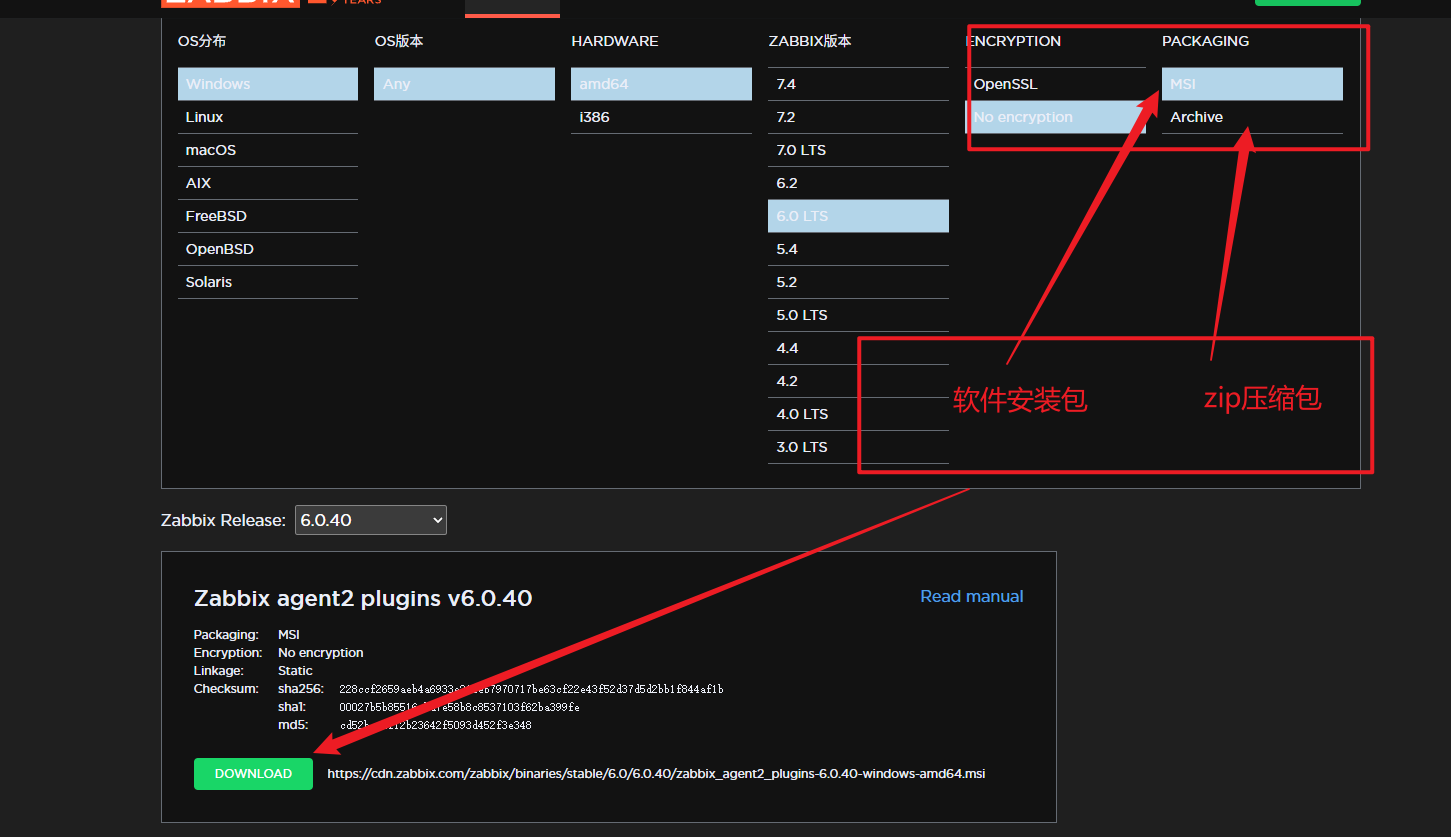
Task: Select OpenSSL encryption option
Action: point(1055,84)
